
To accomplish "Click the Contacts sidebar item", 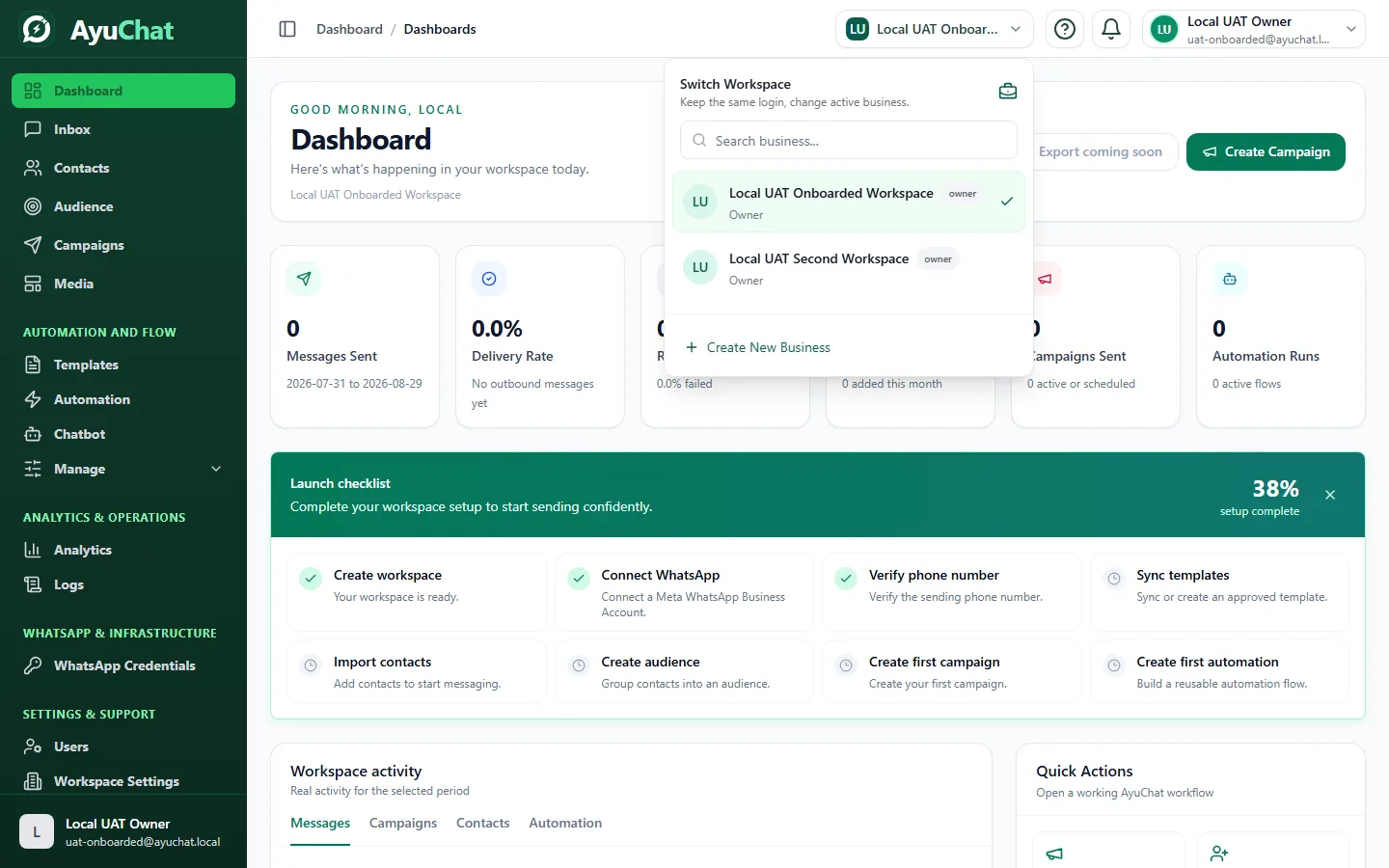I will (123, 168).
